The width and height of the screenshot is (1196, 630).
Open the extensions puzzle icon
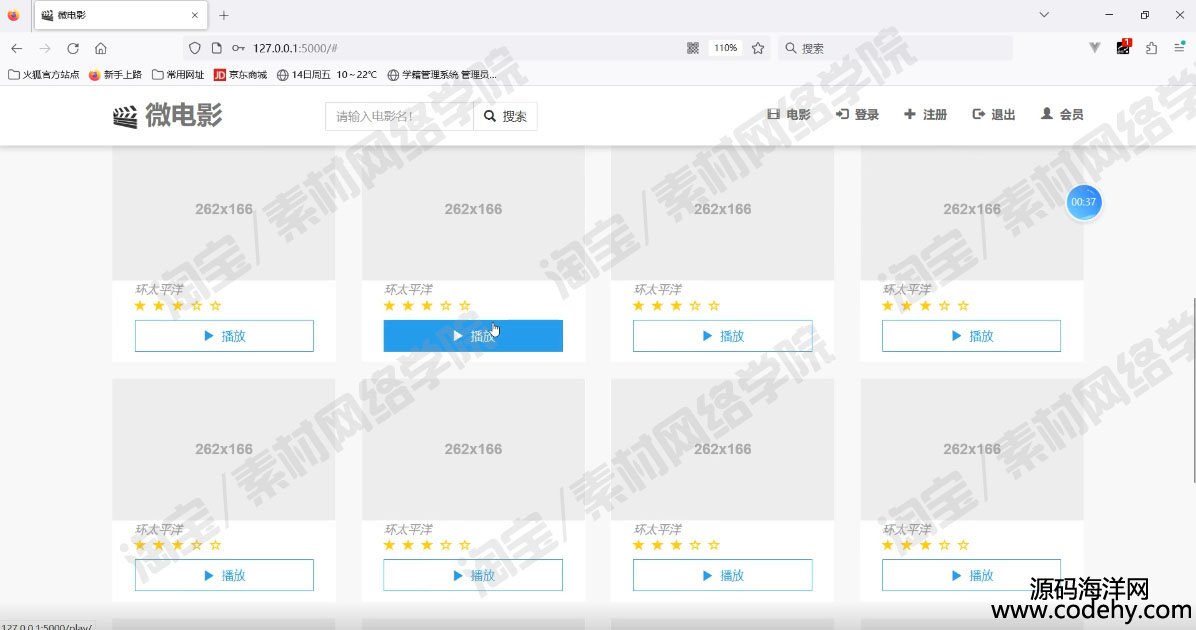pyautogui.click(x=1151, y=48)
